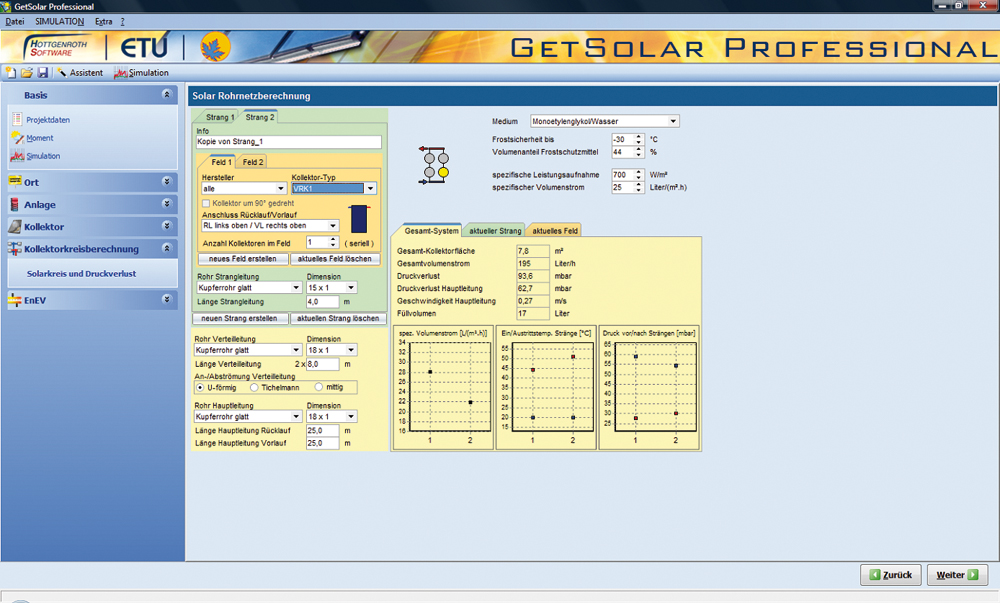Go back with the Zurück button
The width and height of the screenshot is (1000, 603).
pos(891,575)
